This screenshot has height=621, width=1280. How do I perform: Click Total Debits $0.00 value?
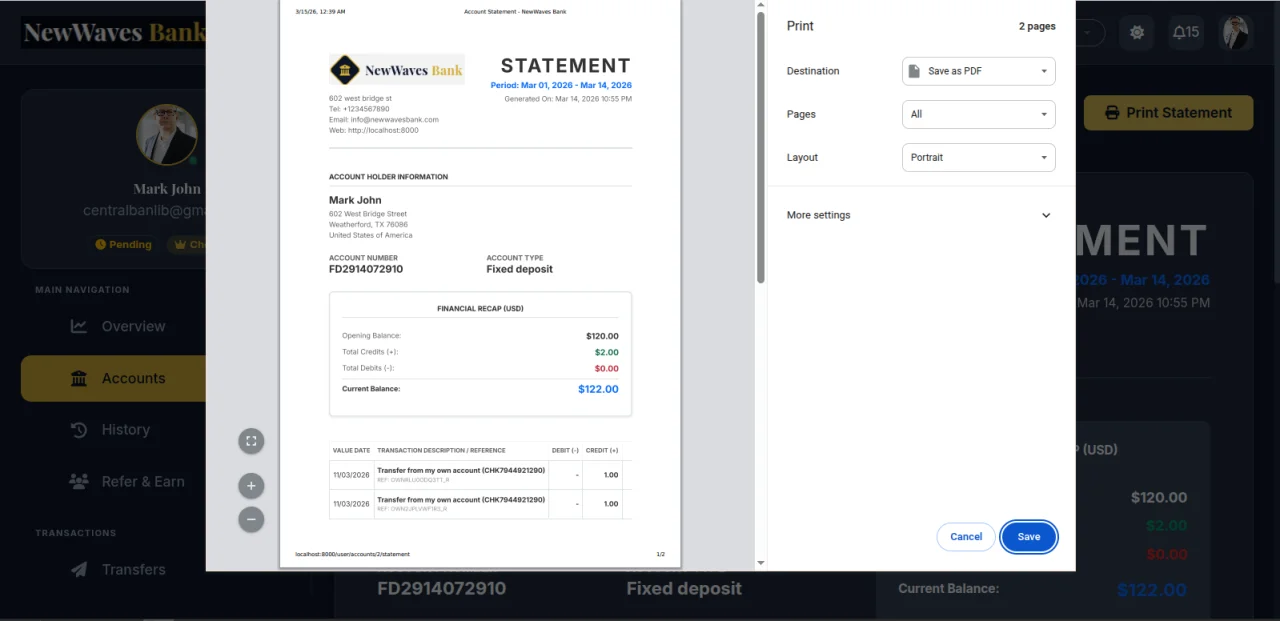(x=607, y=368)
